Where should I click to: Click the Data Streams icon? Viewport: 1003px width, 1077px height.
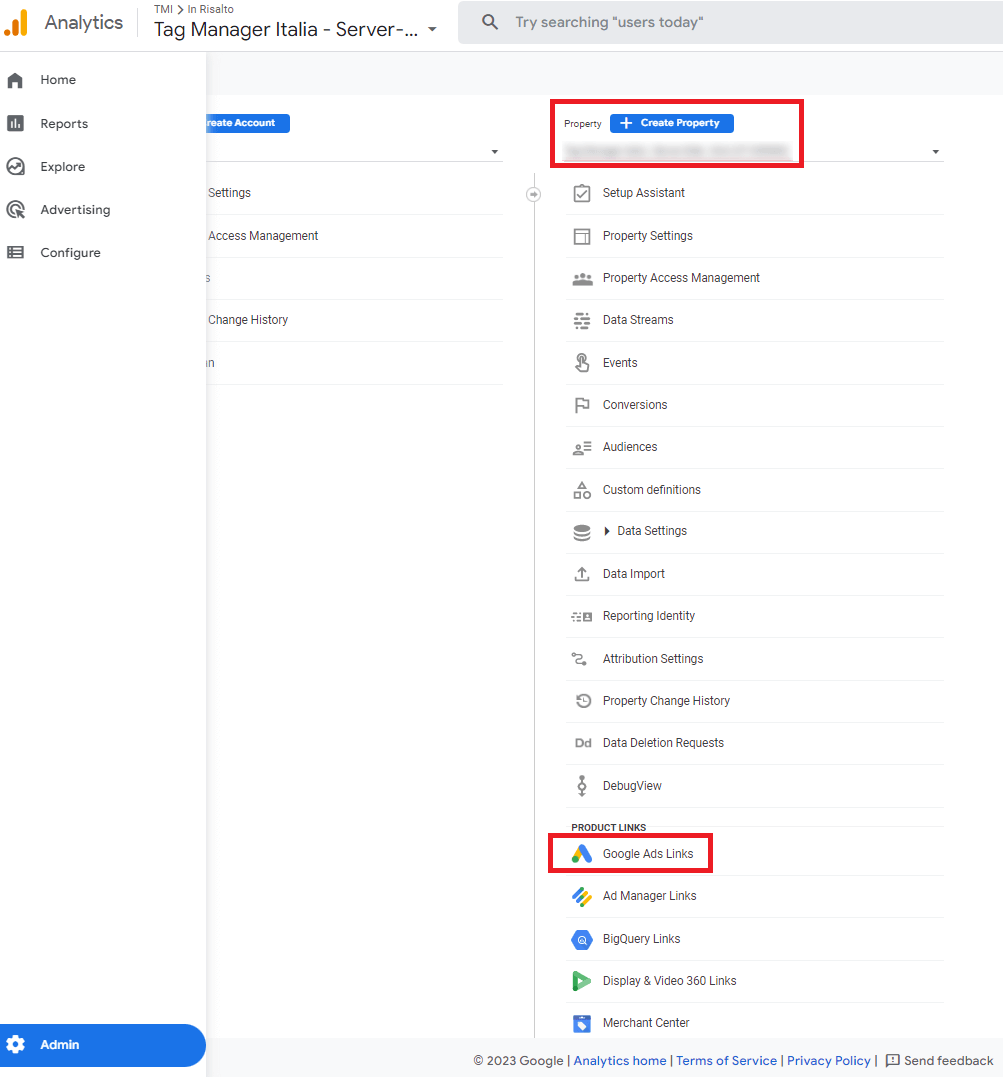point(582,320)
